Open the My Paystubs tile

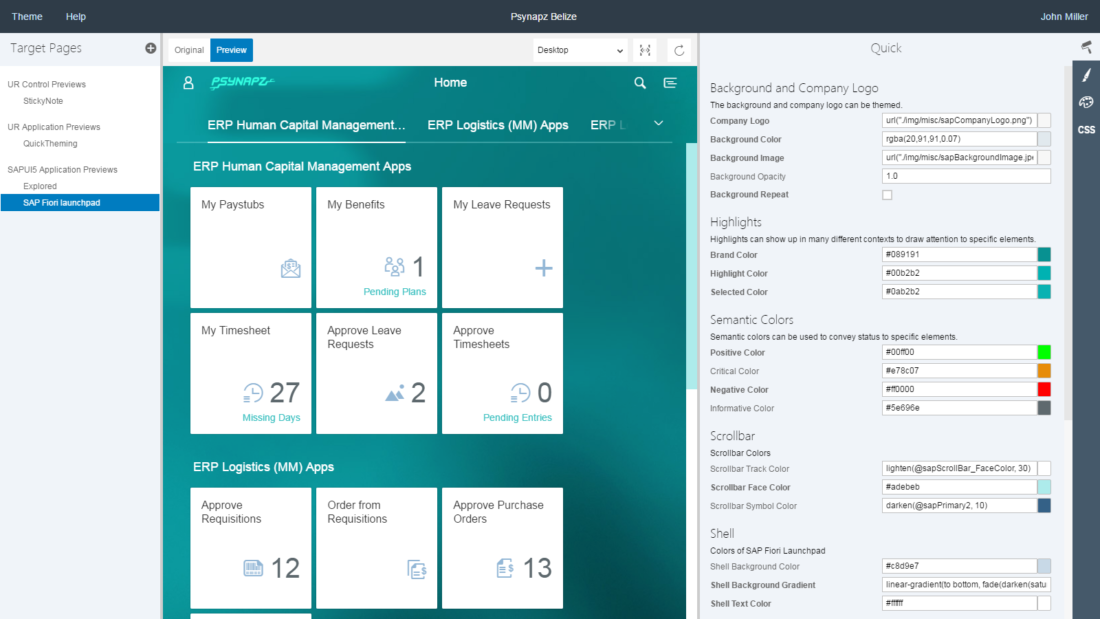tap(250, 247)
